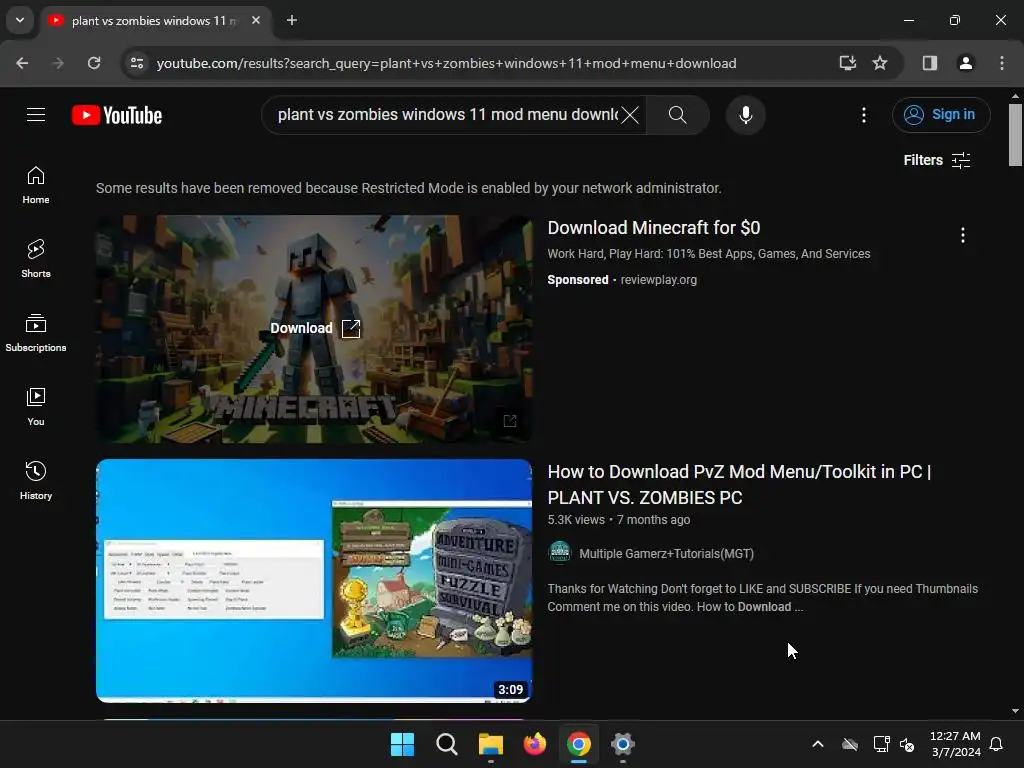
Task: Click the Restricted Mode notice text
Action: click(409, 188)
